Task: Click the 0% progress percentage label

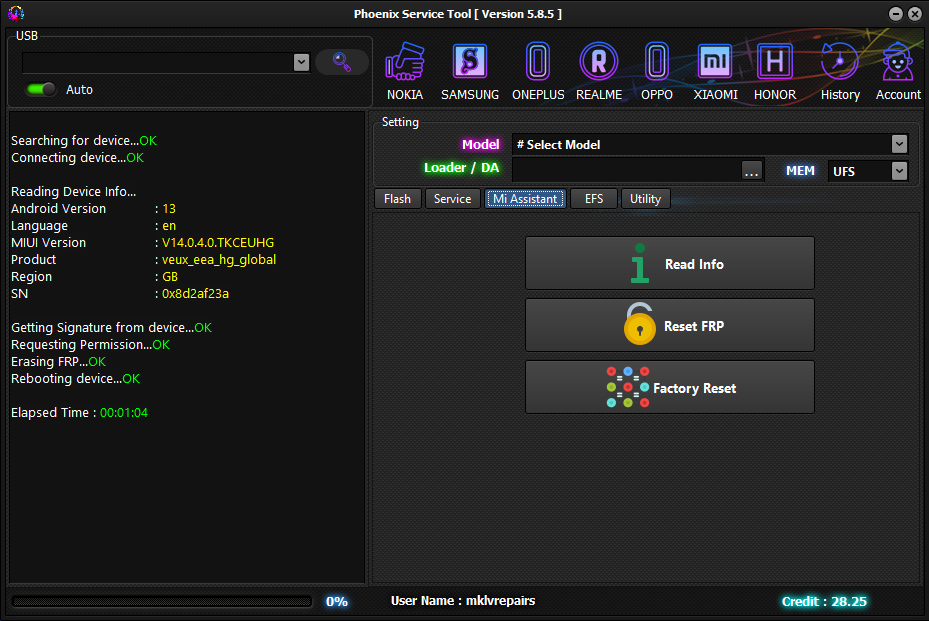Action: click(x=337, y=601)
